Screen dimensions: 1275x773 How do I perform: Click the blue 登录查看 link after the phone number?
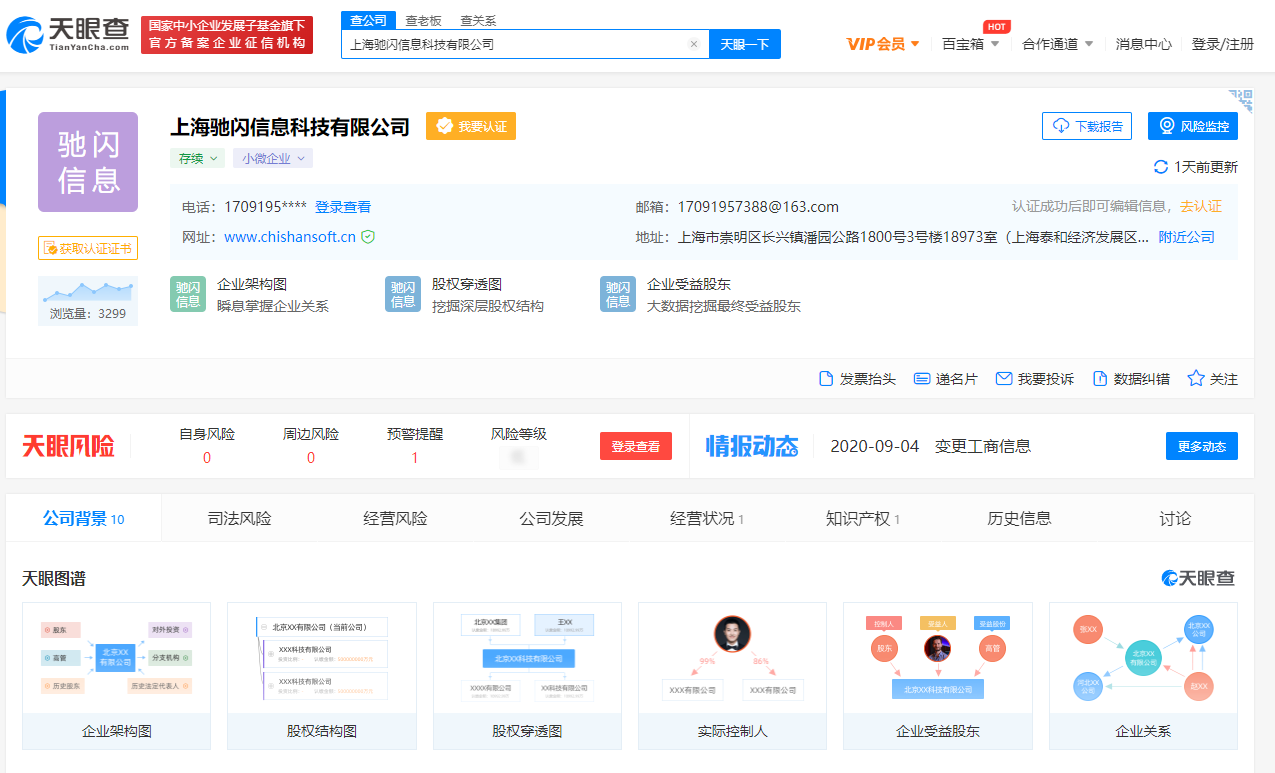click(343, 207)
